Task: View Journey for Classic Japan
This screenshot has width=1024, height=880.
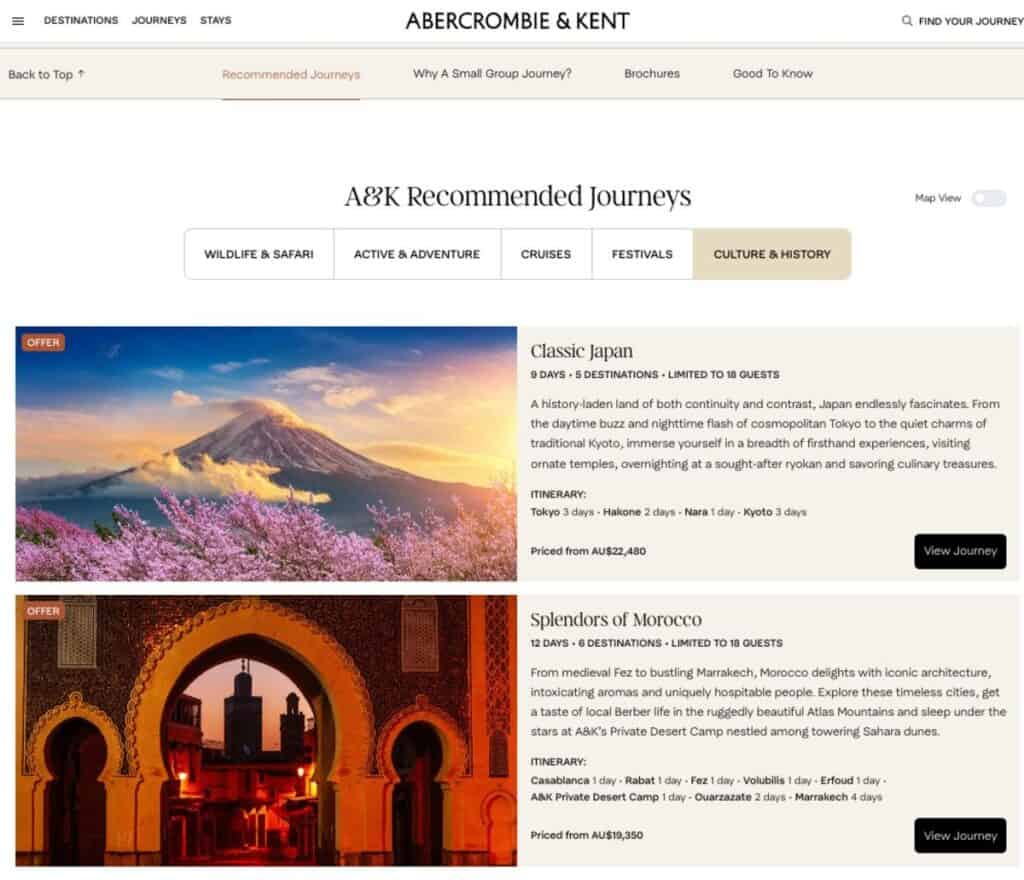Action: [x=960, y=551]
